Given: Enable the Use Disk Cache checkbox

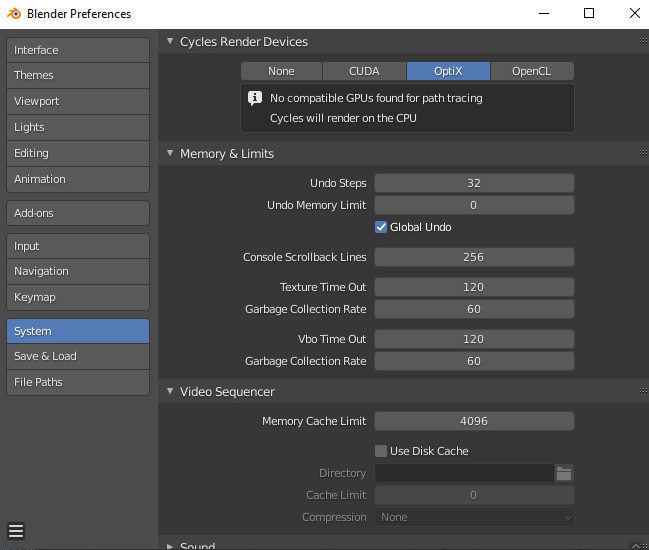Looking at the screenshot, I should point(381,451).
